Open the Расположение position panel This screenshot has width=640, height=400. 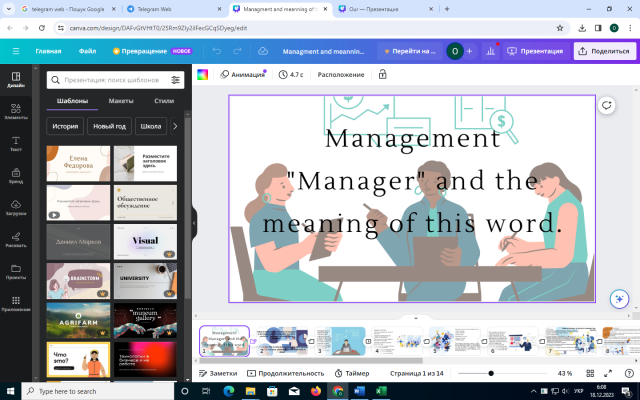pyautogui.click(x=341, y=75)
